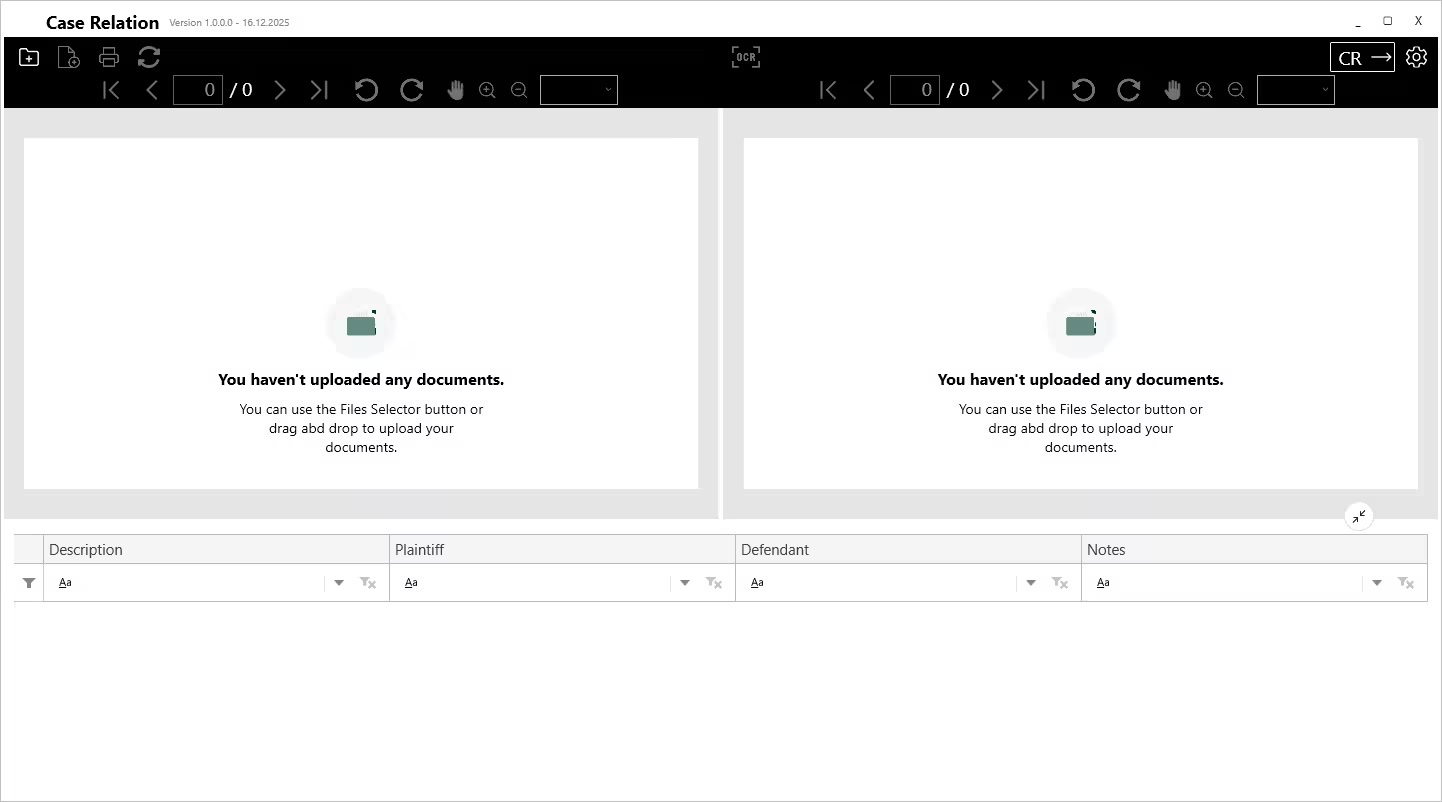Screen dimensions: 1442x802
Task: Toggle case-sensitive Aa in Description filter
Action: coord(65,583)
